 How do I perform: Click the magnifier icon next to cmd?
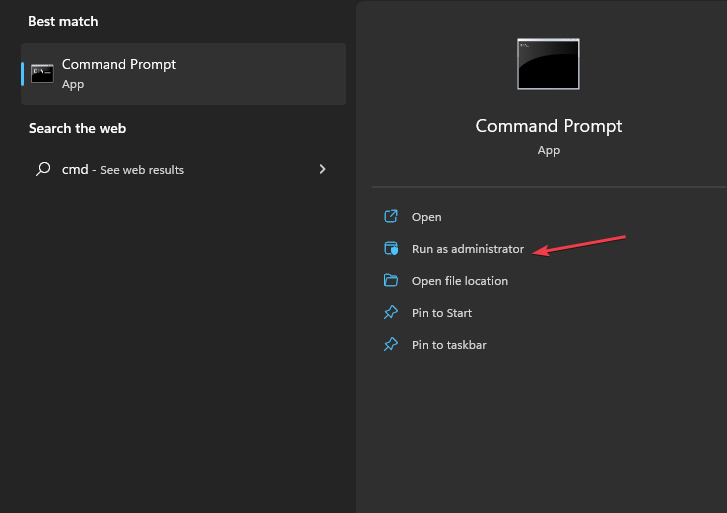(x=43, y=170)
